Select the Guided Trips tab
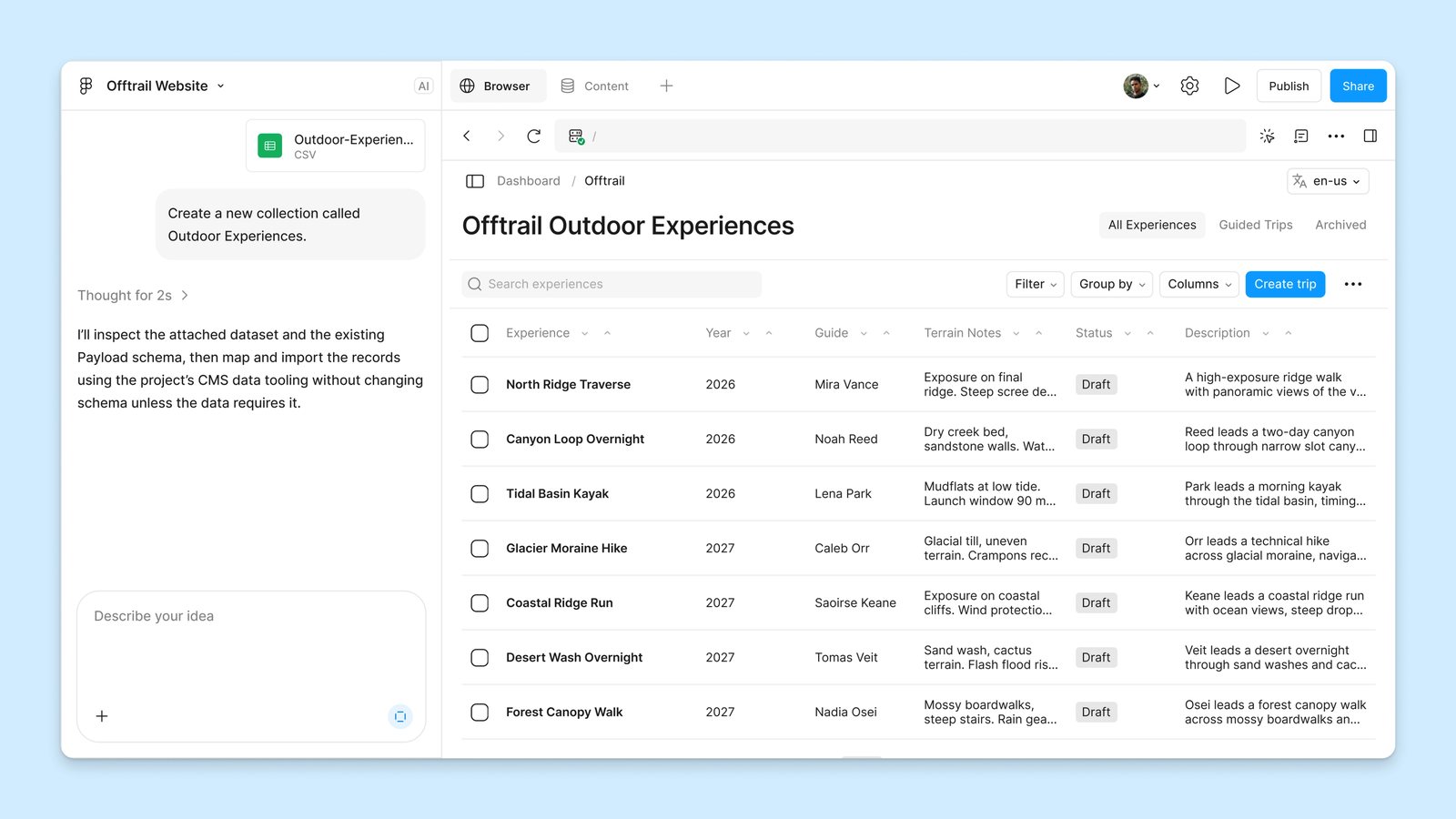Image resolution: width=1456 pixels, height=819 pixels. (x=1256, y=225)
